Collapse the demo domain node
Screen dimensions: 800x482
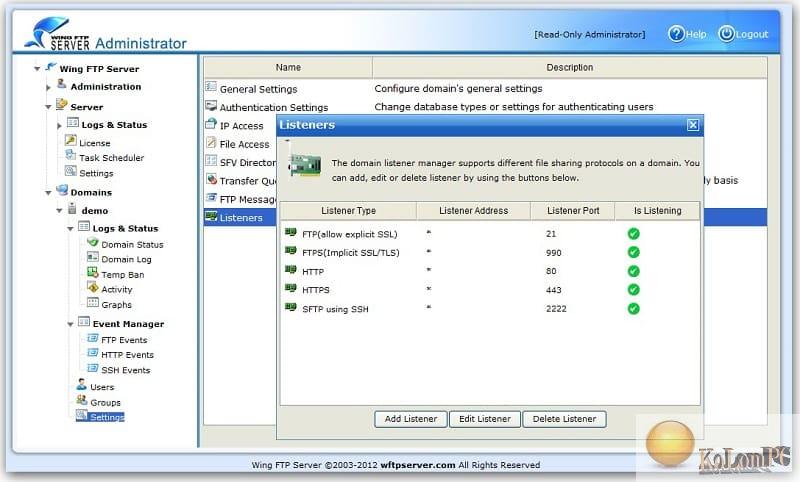point(59,211)
